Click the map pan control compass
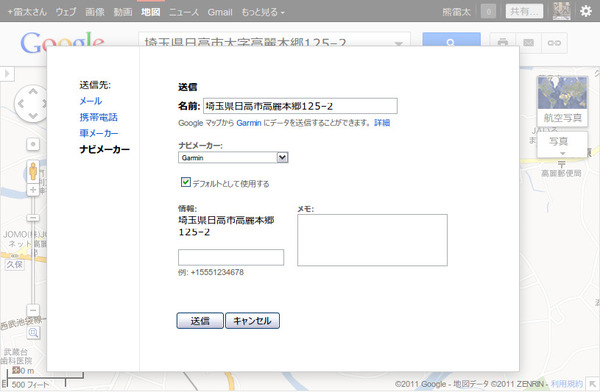600x392 pixels. 31,103
